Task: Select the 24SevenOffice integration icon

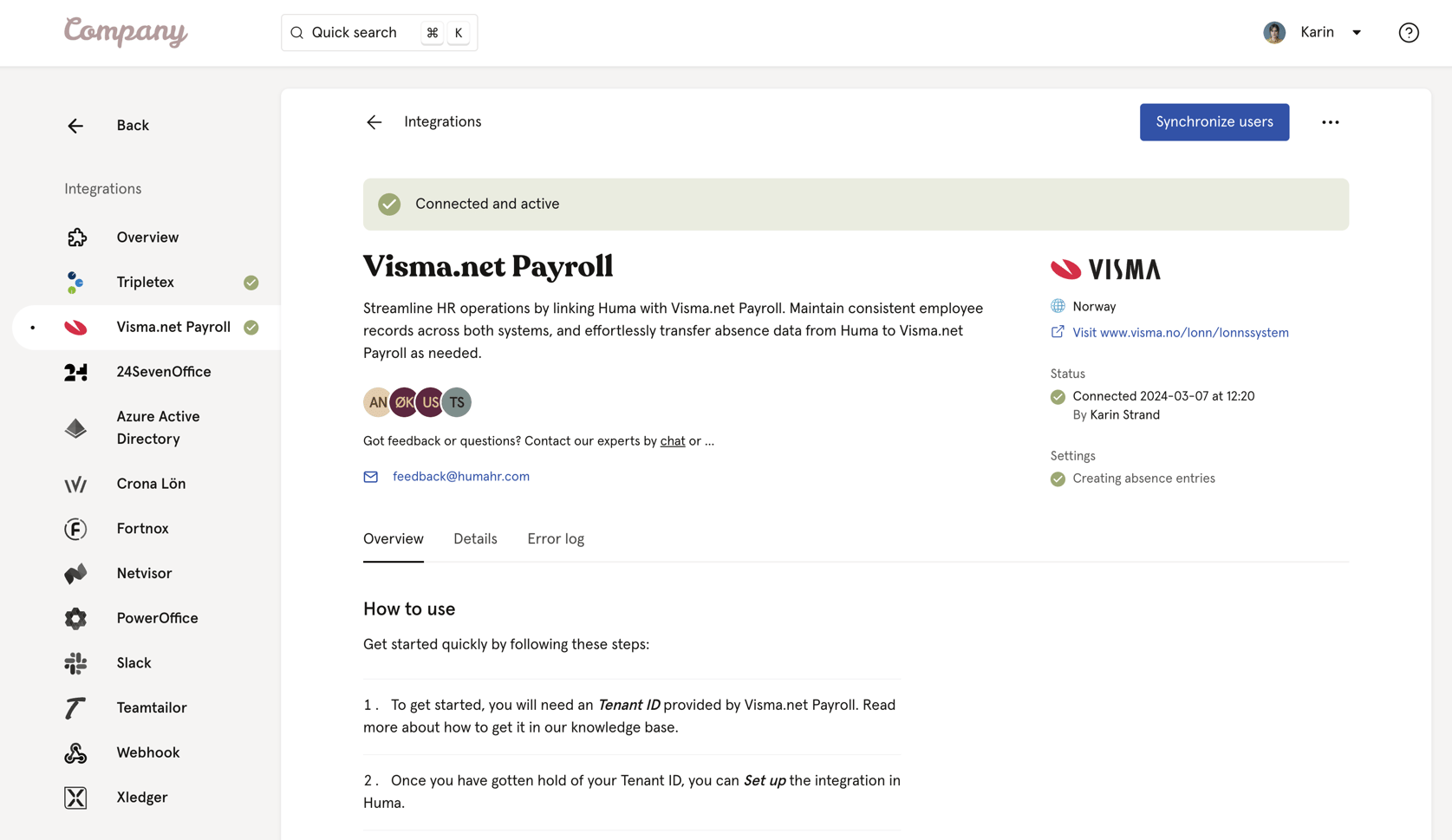Action: [75, 371]
